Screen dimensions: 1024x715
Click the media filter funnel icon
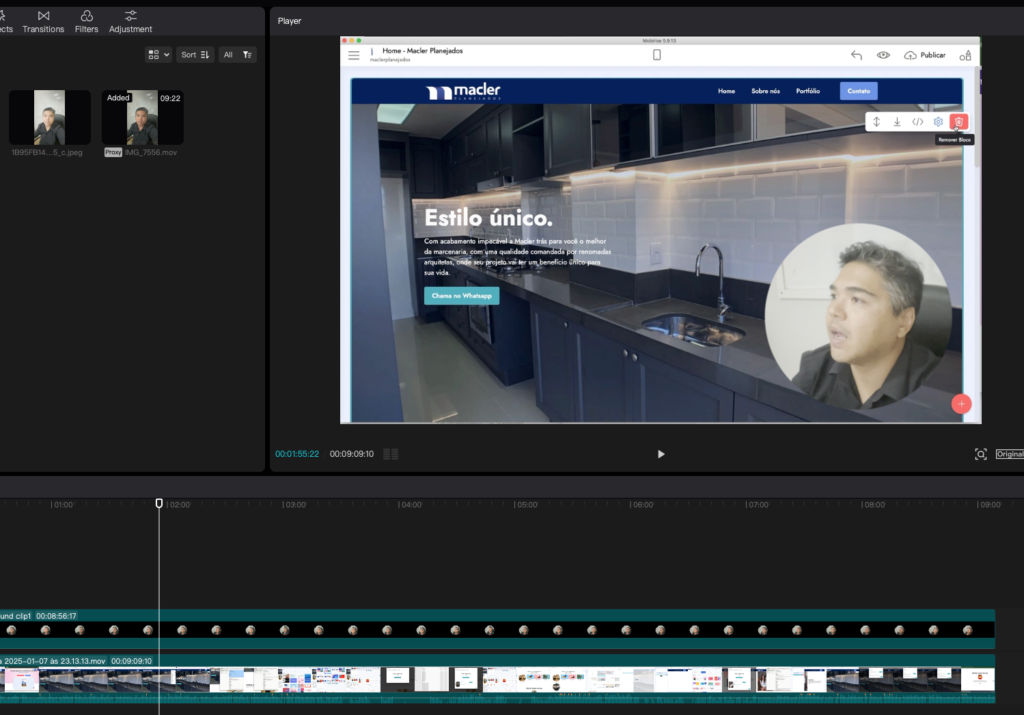248,55
